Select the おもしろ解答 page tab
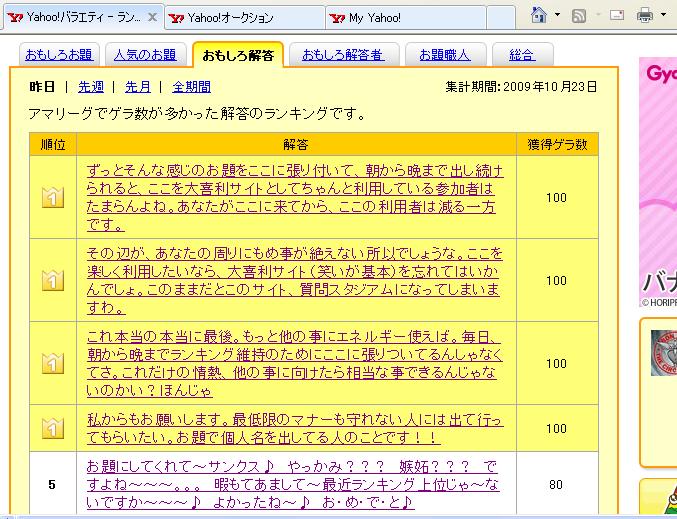Viewport: 677px width, 519px height. click(x=238, y=55)
